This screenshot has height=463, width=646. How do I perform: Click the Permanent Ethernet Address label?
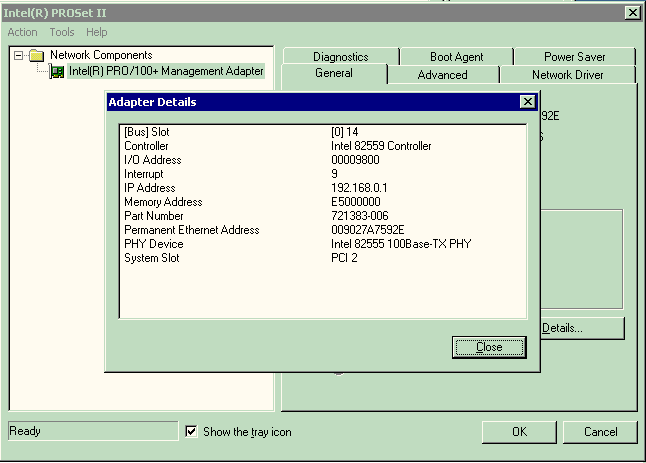click(192, 230)
